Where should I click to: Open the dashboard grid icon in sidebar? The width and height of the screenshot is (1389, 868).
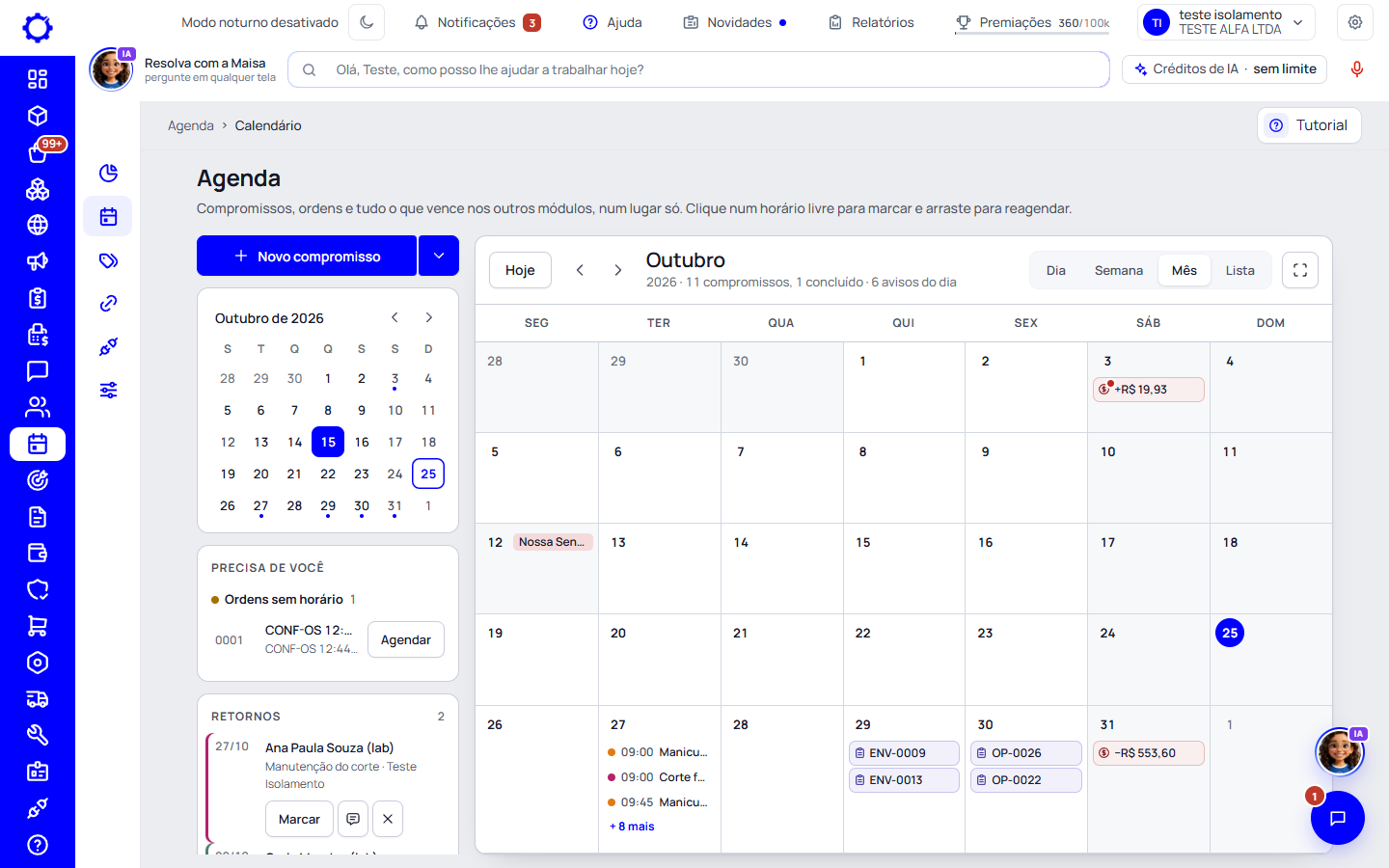coord(38,79)
